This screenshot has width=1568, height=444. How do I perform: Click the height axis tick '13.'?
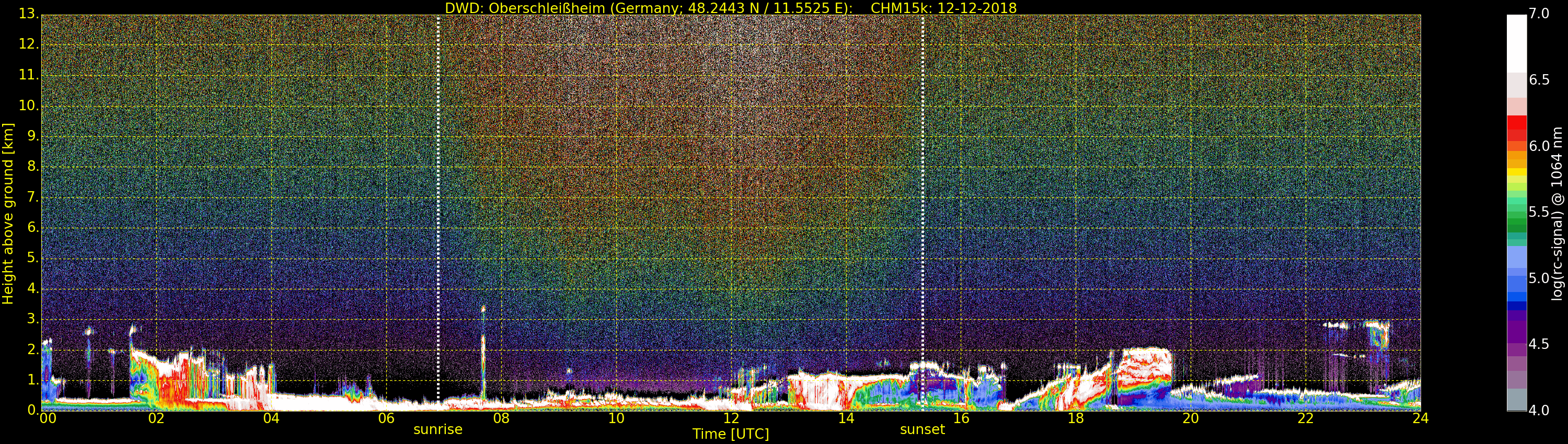[29, 14]
